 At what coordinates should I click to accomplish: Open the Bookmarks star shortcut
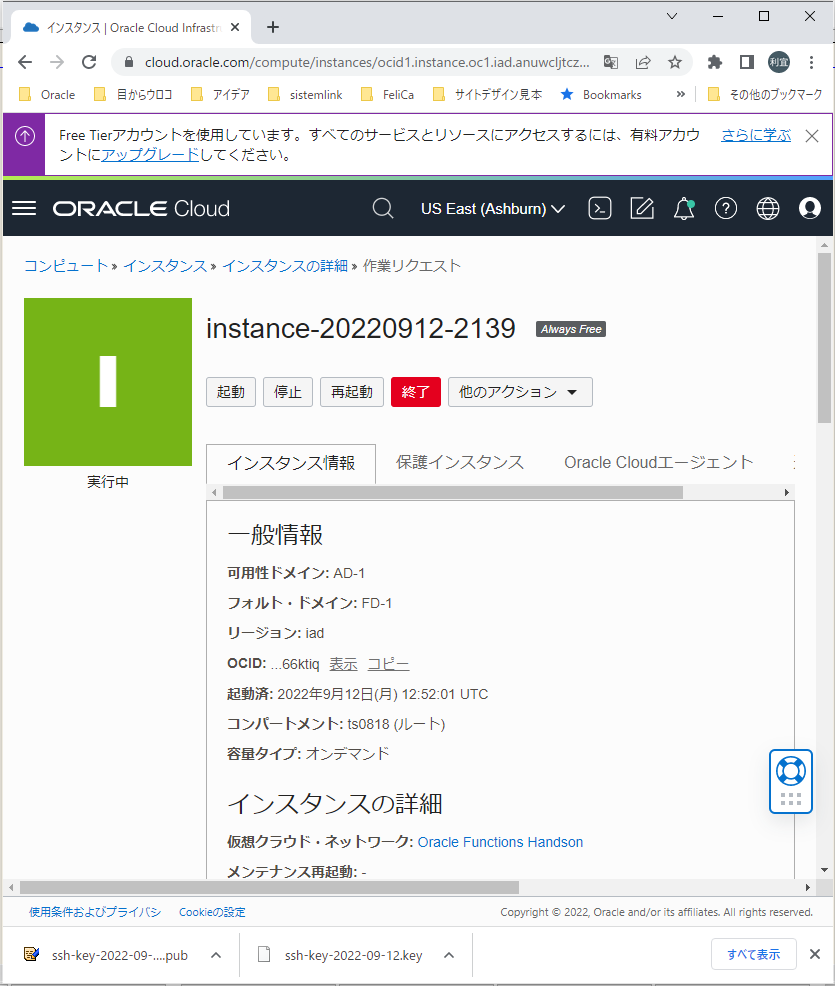tap(601, 94)
